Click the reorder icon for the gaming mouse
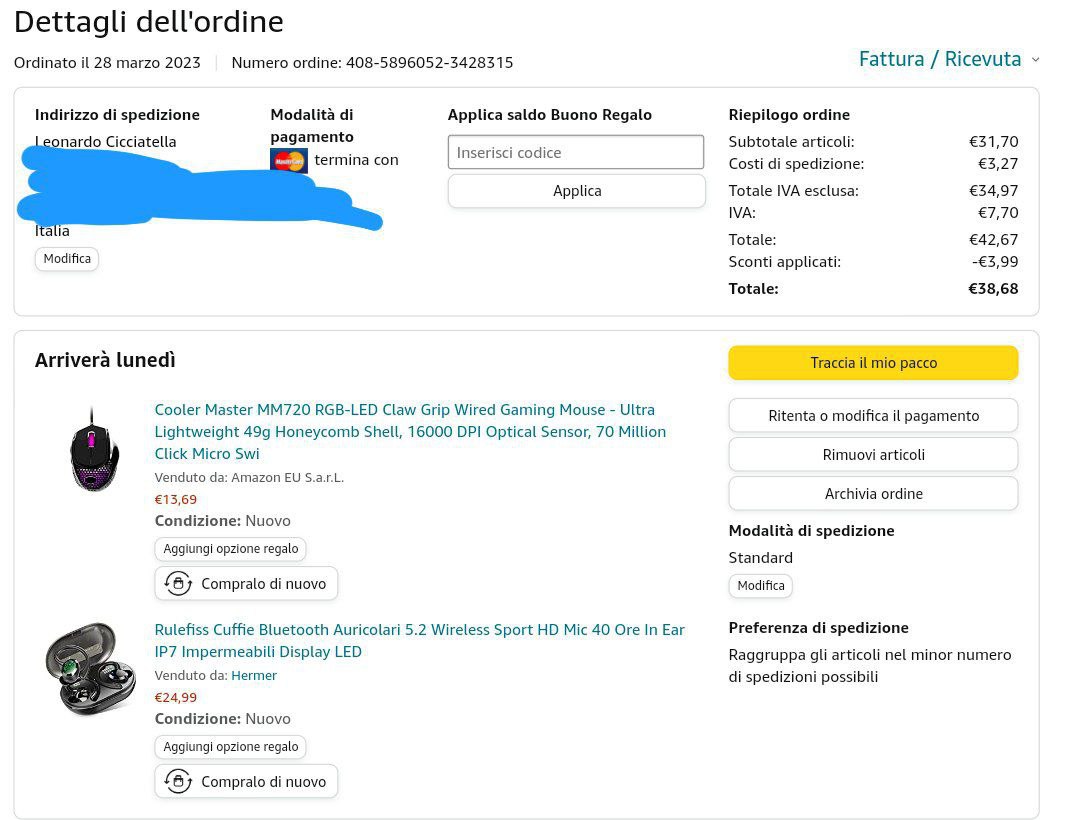The image size is (1080, 820). (178, 584)
